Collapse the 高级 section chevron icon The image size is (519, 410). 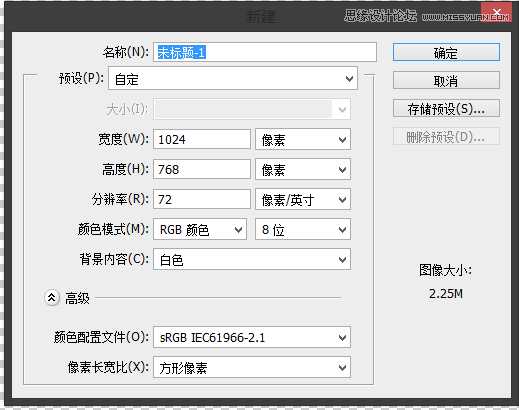(52, 297)
